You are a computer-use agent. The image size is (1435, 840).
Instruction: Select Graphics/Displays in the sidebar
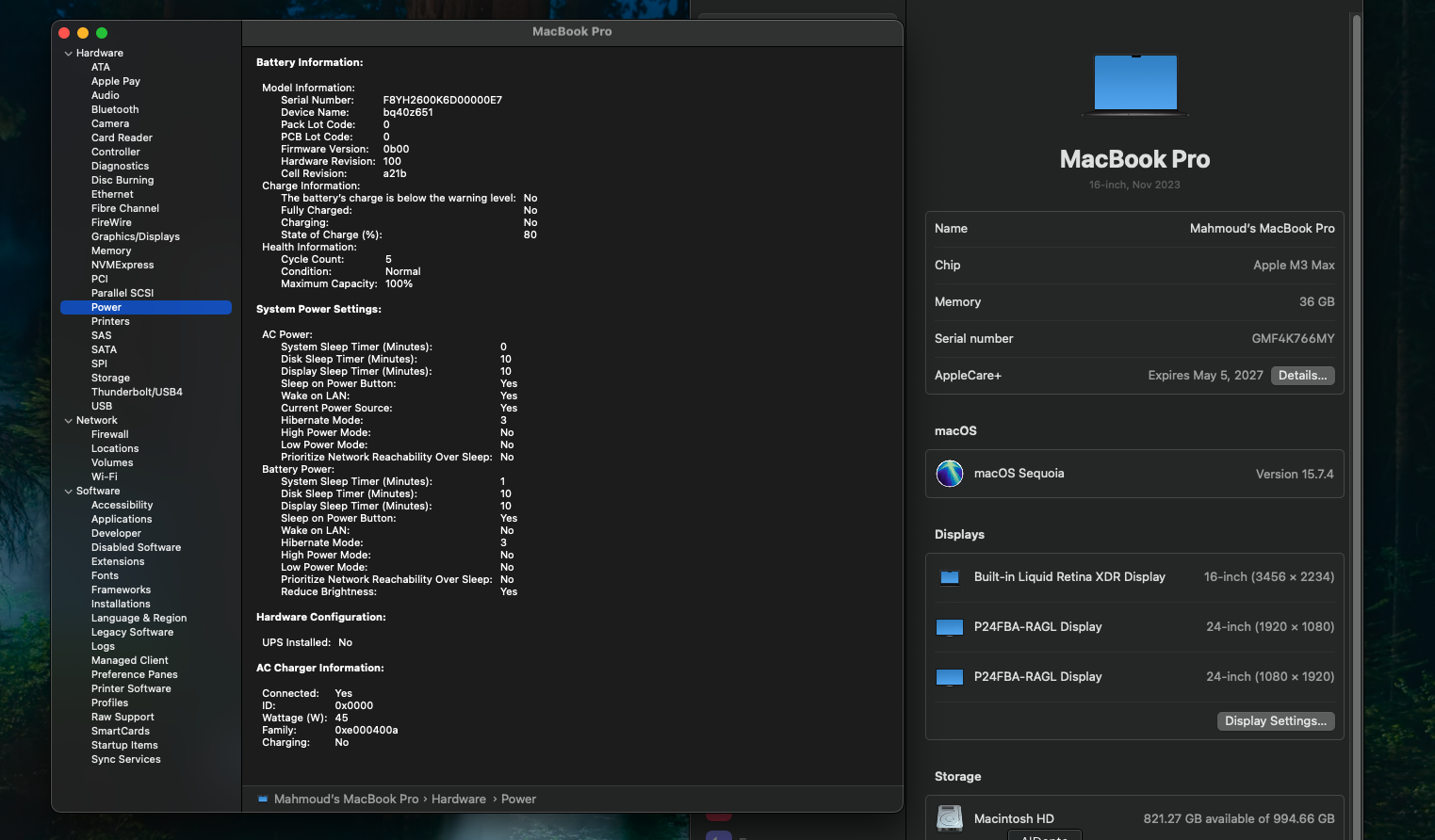coord(136,237)
